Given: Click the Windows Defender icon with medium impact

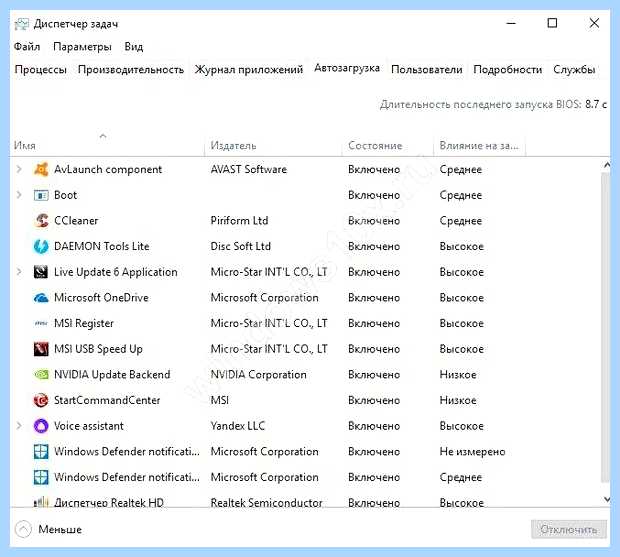Looking at the screenshot, I should (41, 477).
